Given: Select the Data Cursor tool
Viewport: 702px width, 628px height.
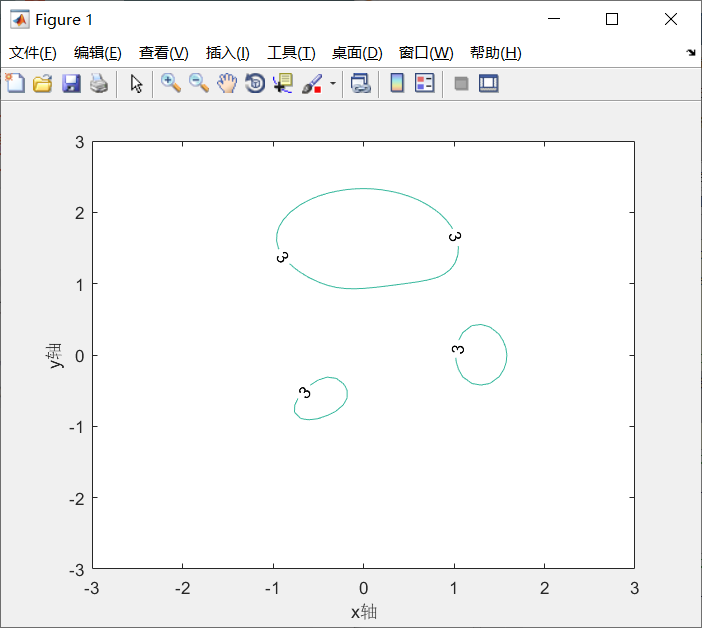Looking at the screenshot, I should (283, 84).
